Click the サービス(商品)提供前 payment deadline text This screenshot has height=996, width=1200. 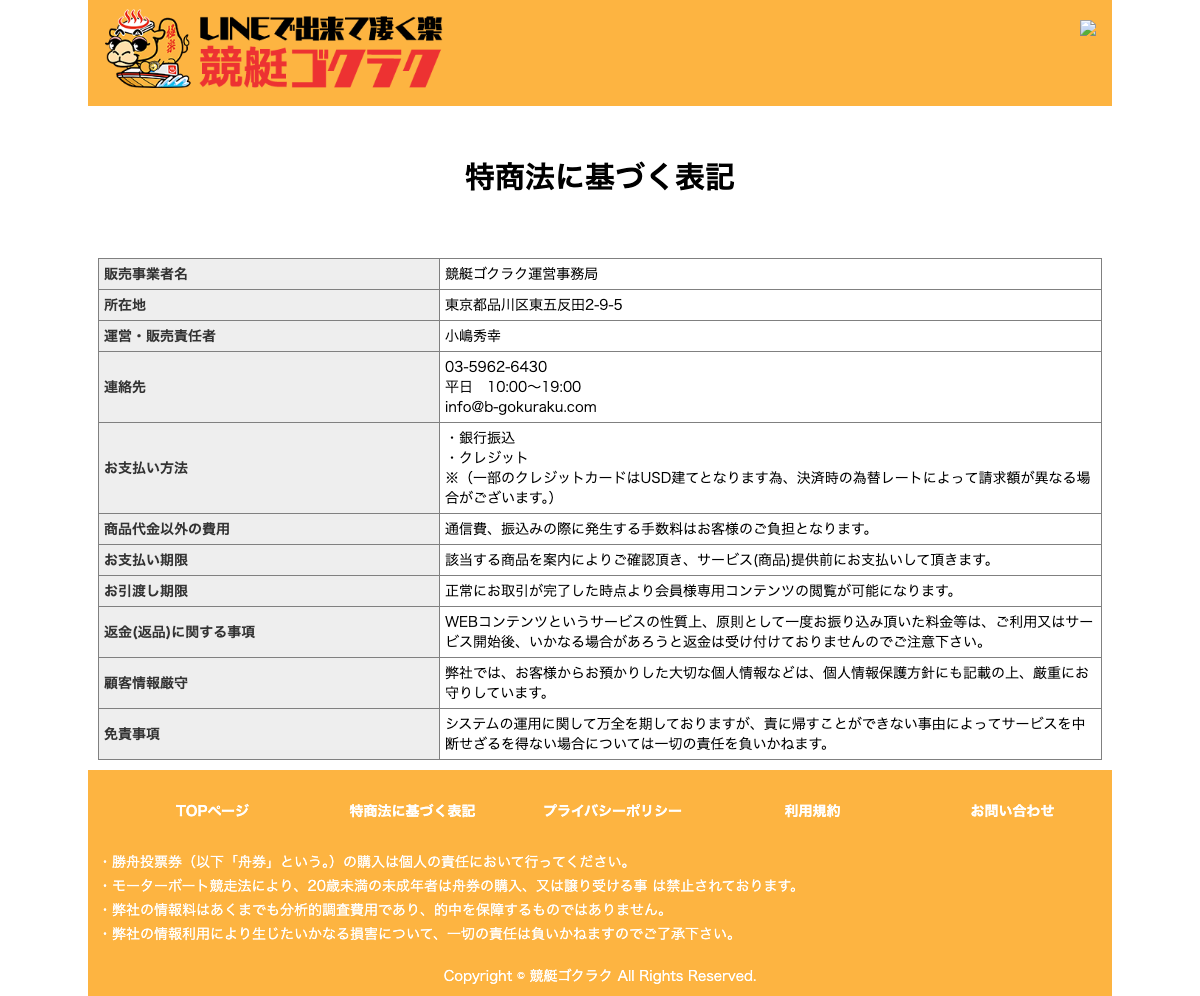point(719,560)
